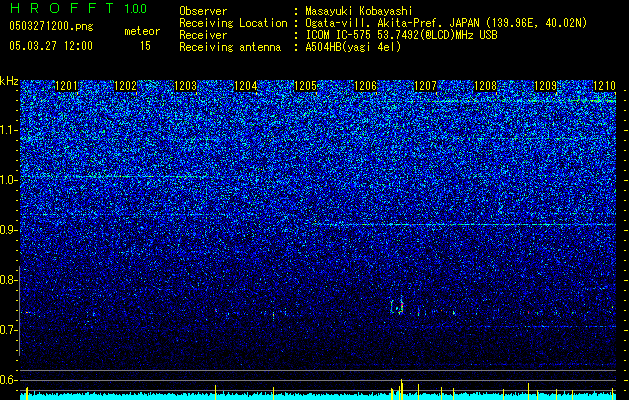Click the tallest yellow spike in bottom strip
This screenshot has width=629, height=400.
[402, 389]
